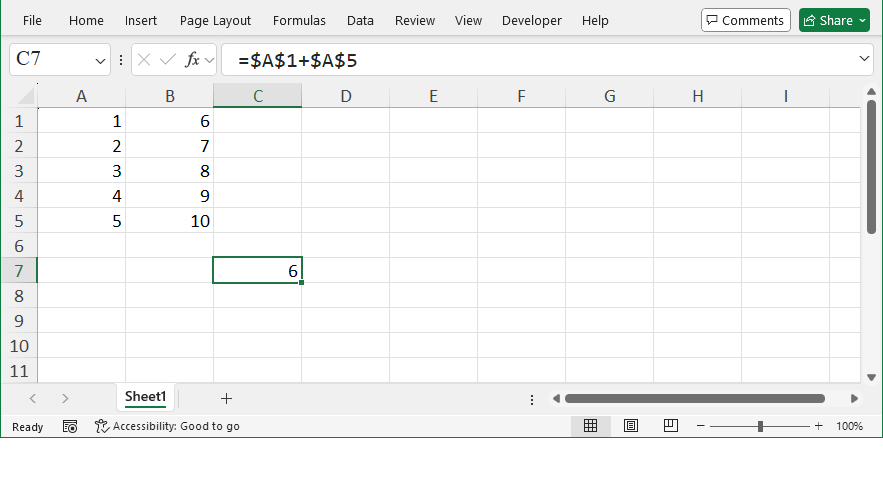Click the vertical scrollbar down arrow
883x482 pixels.
coord(871,377)
